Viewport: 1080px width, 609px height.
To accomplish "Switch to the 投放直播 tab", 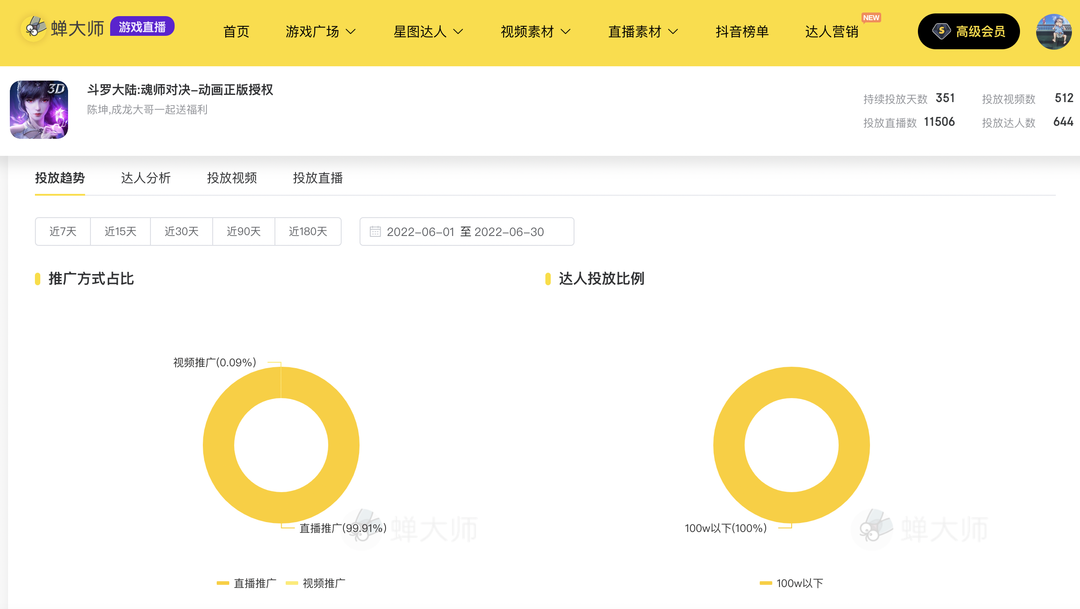I will click(318, 178).
